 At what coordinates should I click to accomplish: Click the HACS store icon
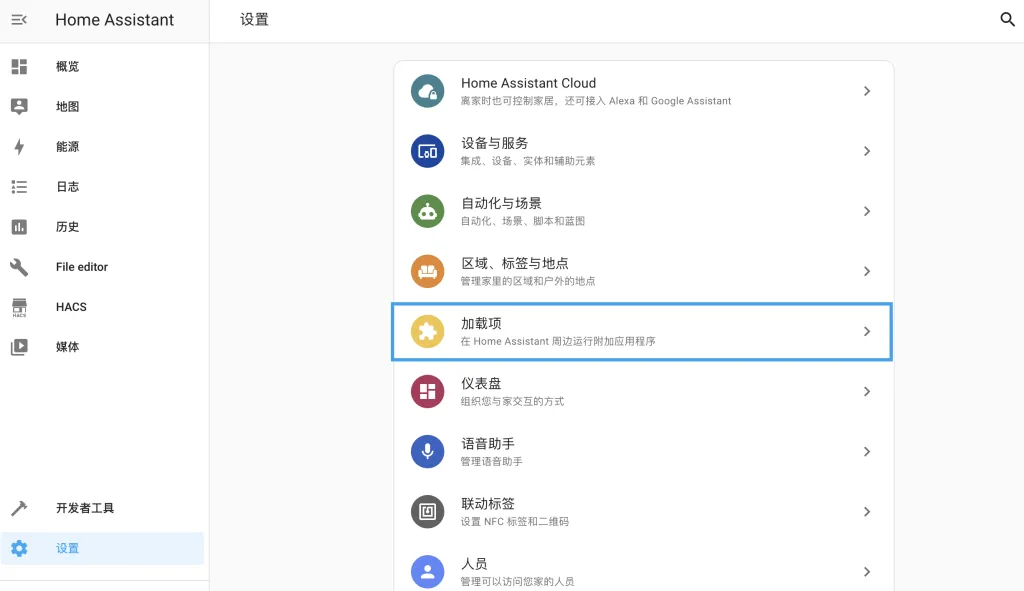click(20, 307)
